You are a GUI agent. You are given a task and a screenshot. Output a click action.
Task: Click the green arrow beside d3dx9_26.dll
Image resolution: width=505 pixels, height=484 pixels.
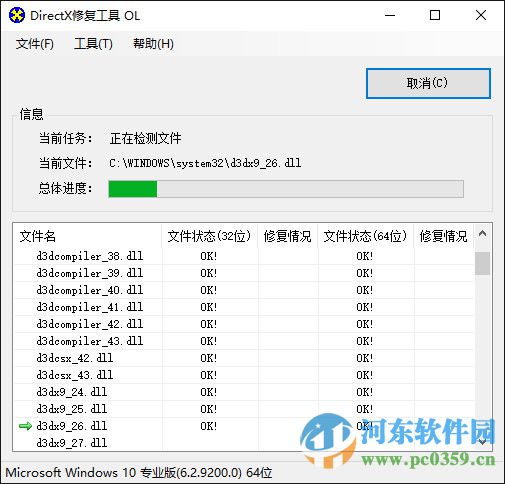(25, 426)
